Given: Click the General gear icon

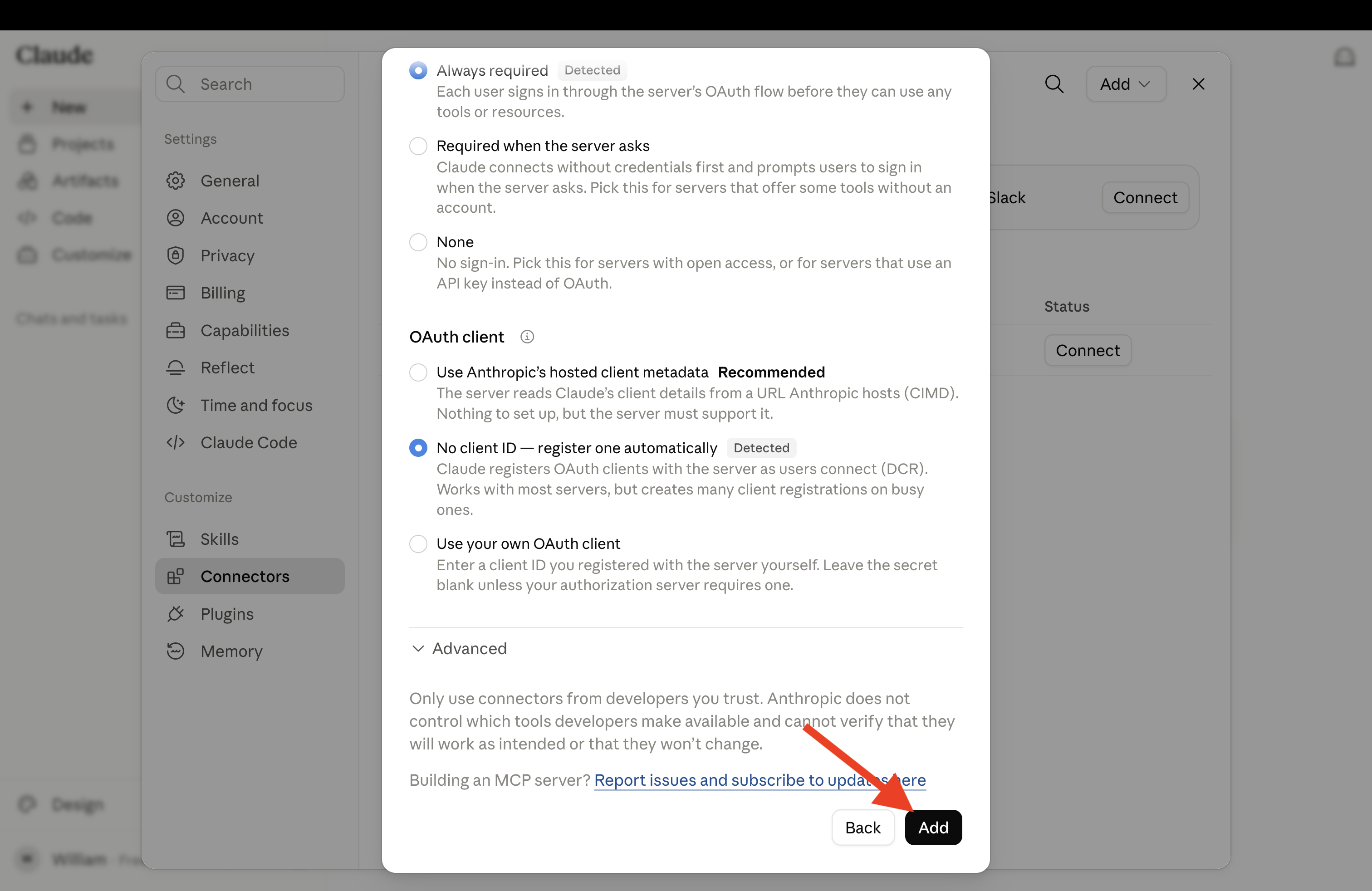Looking at the screenshot, I should pos(175,181).
